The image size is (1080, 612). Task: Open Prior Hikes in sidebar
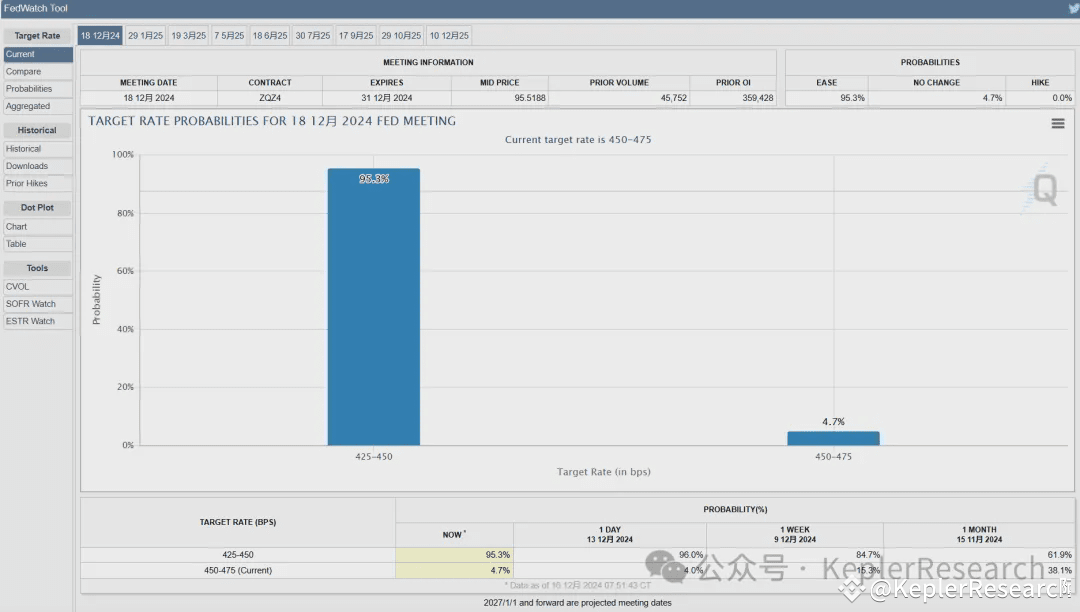38,183
